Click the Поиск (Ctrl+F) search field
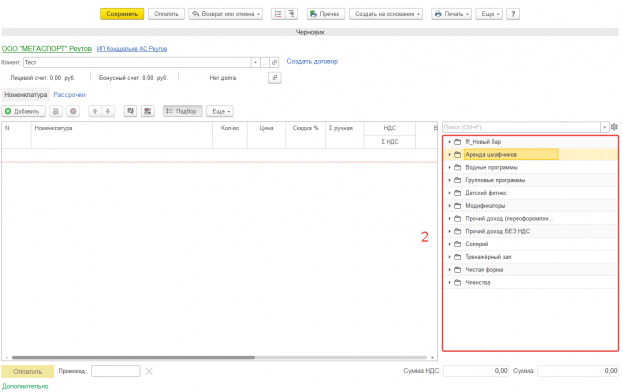This screenshot has width=623, height=392. [521, 127]
